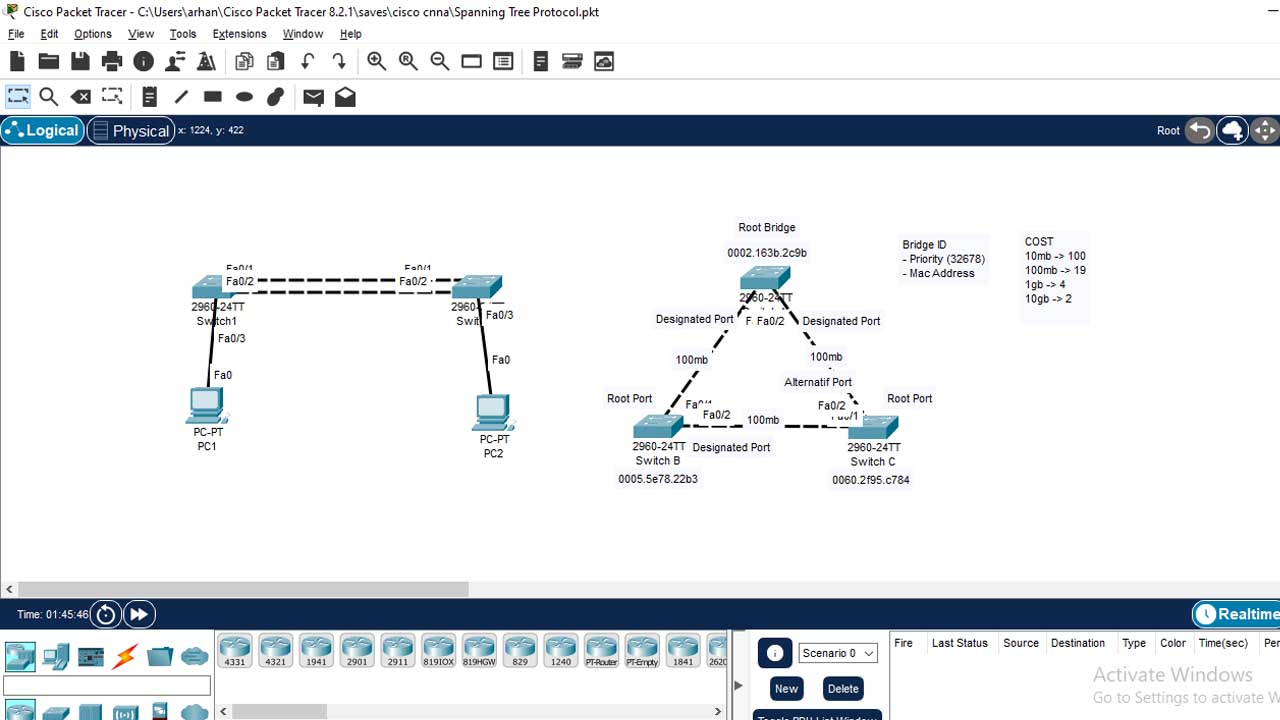Image resolution: width=1280 pixels, height=720 pixels.
Task: Add a Simple PDU with the closed envelope
Action: (313, 97)
